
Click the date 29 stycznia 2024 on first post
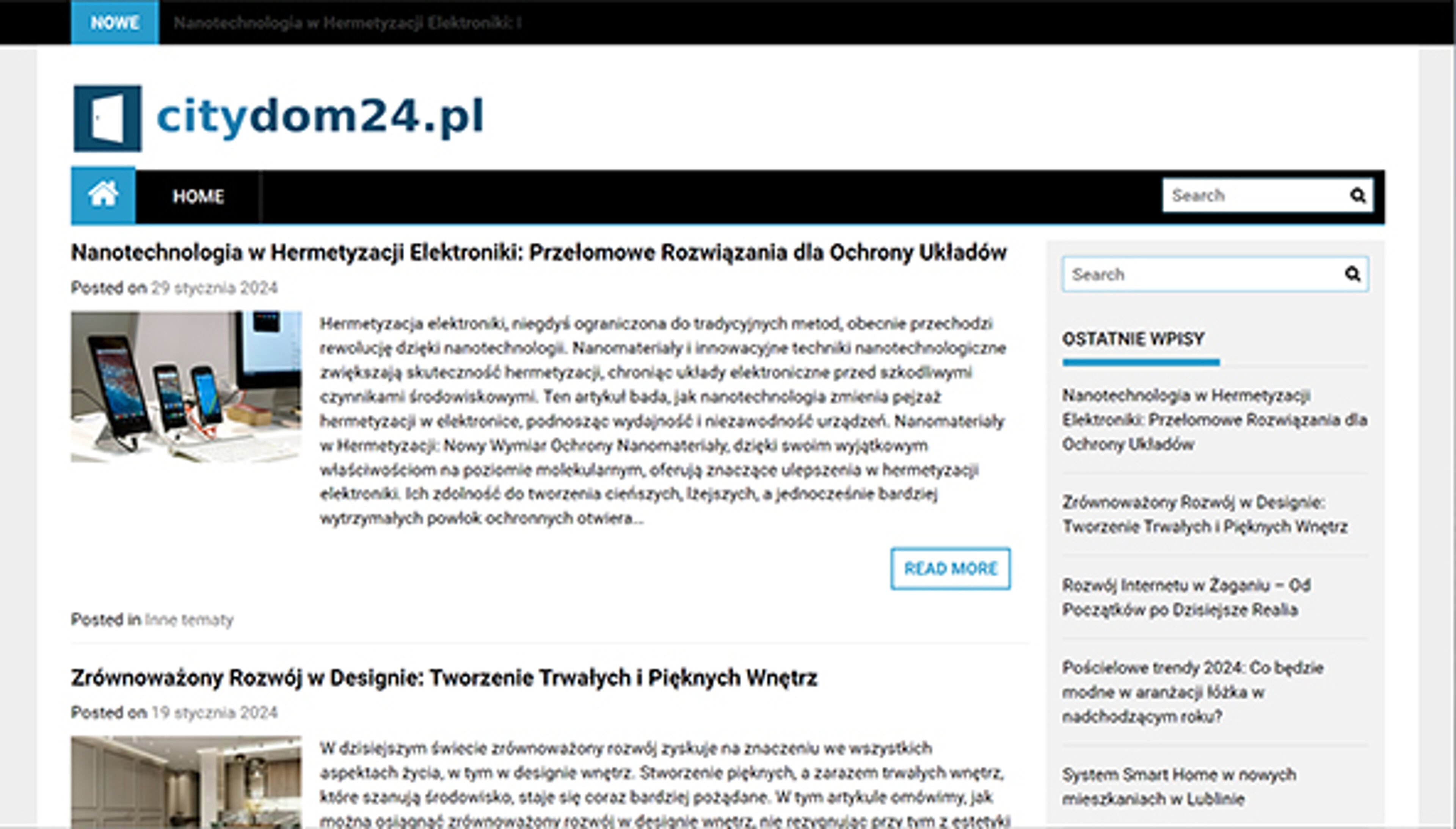coord(213,288)
